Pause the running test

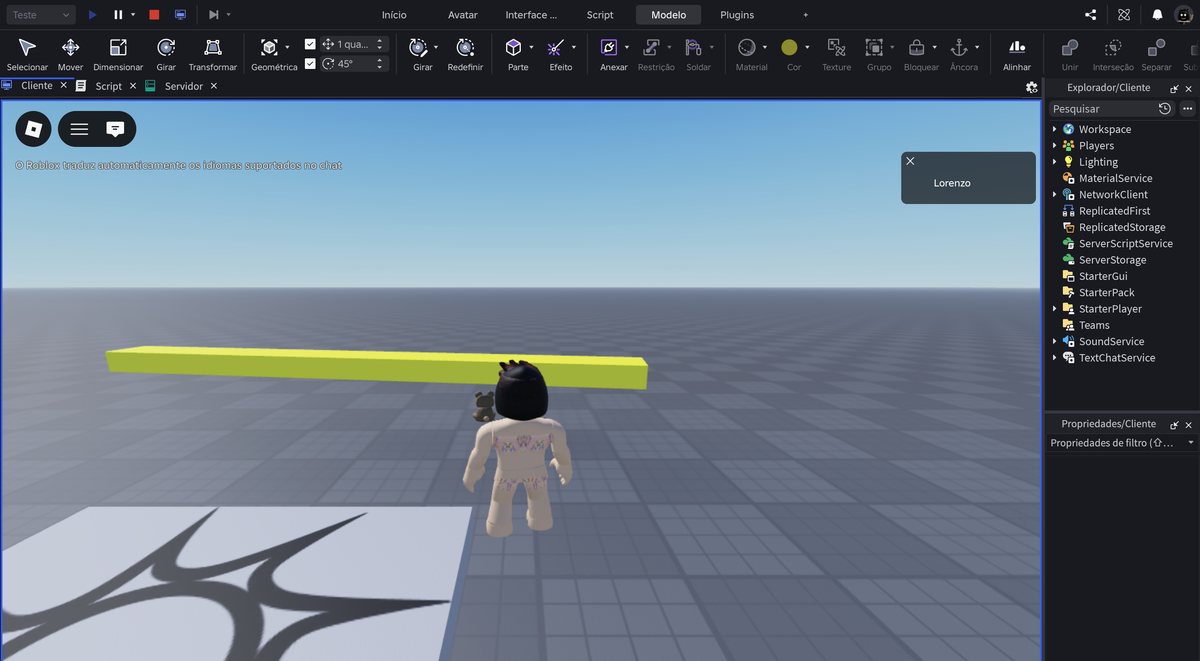(118, 15)
